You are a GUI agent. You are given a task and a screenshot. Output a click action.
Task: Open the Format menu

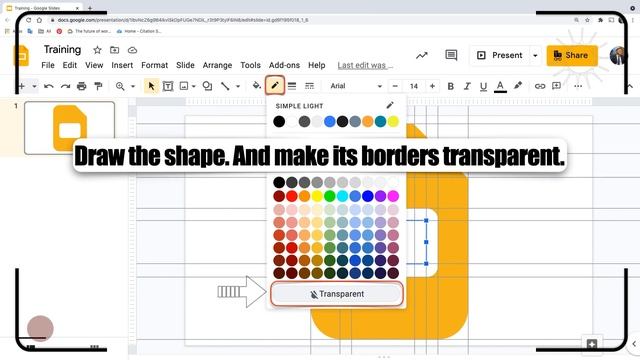point(154,65)
